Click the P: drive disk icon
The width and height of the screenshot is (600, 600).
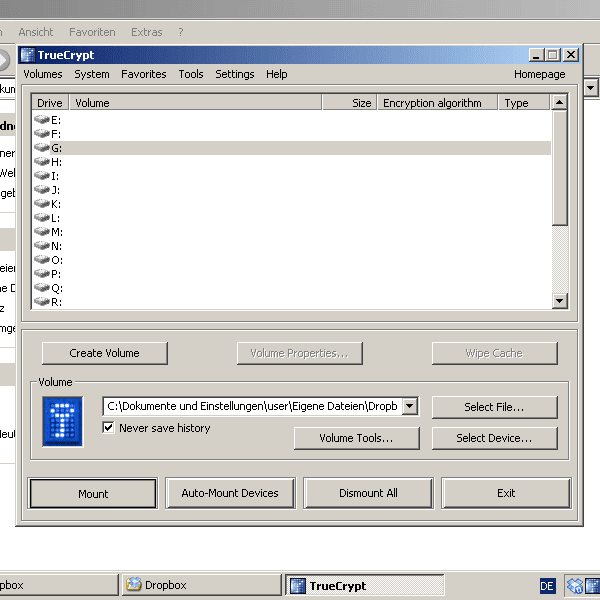pos(42,274)
